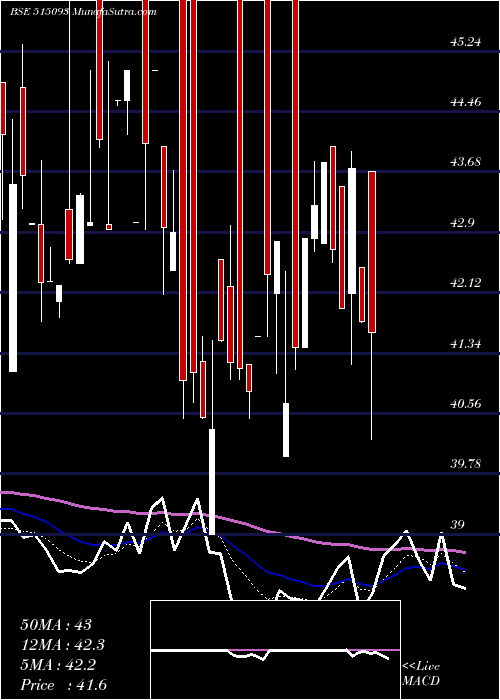Click the 42.12 price axis label
Viewport: 500px width, 700px height.
(x=466, y=283)
